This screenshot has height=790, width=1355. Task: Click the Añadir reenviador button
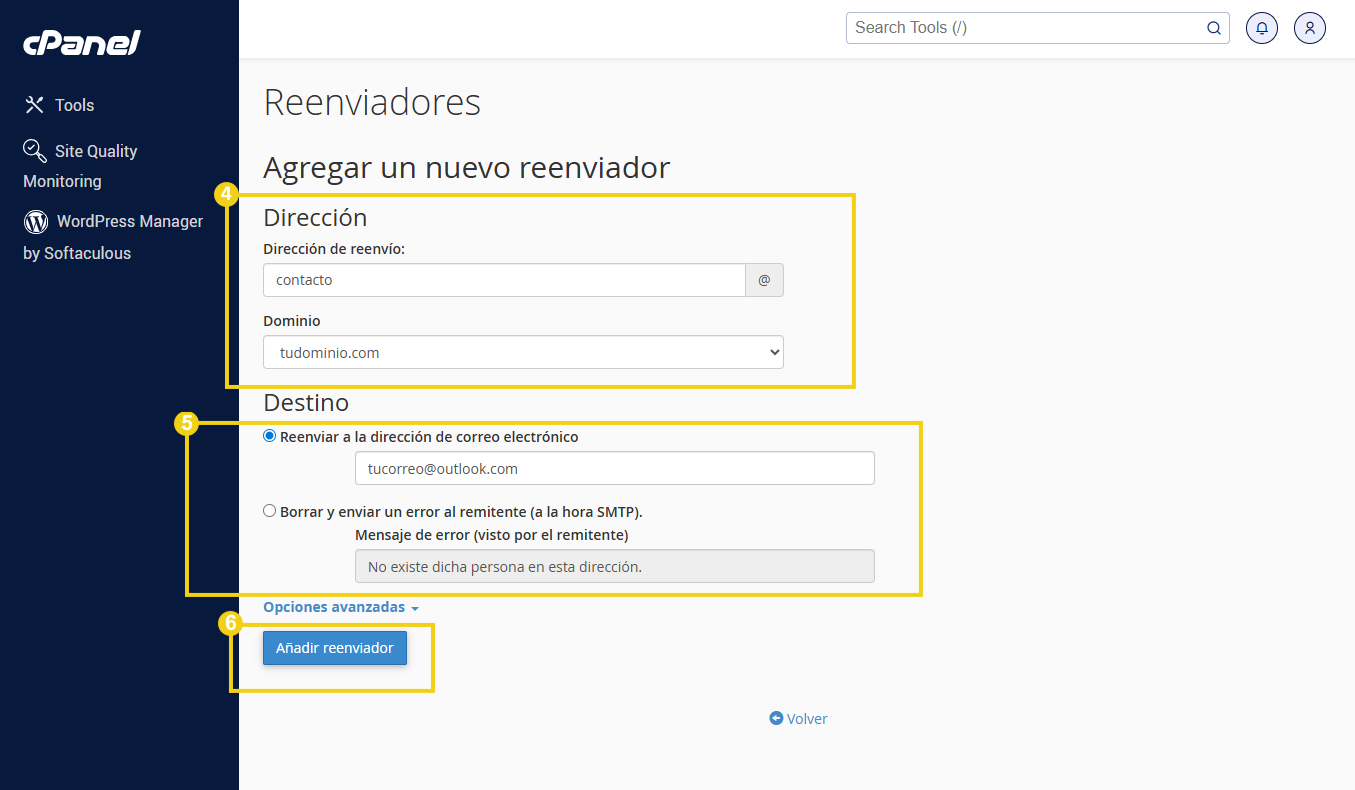tap(335, 648)
